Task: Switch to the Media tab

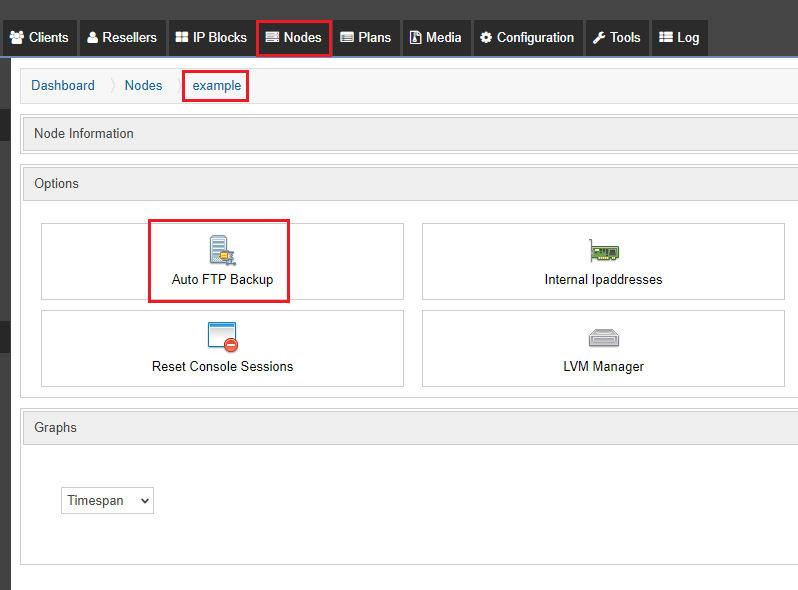Action: tap(436, 38)
